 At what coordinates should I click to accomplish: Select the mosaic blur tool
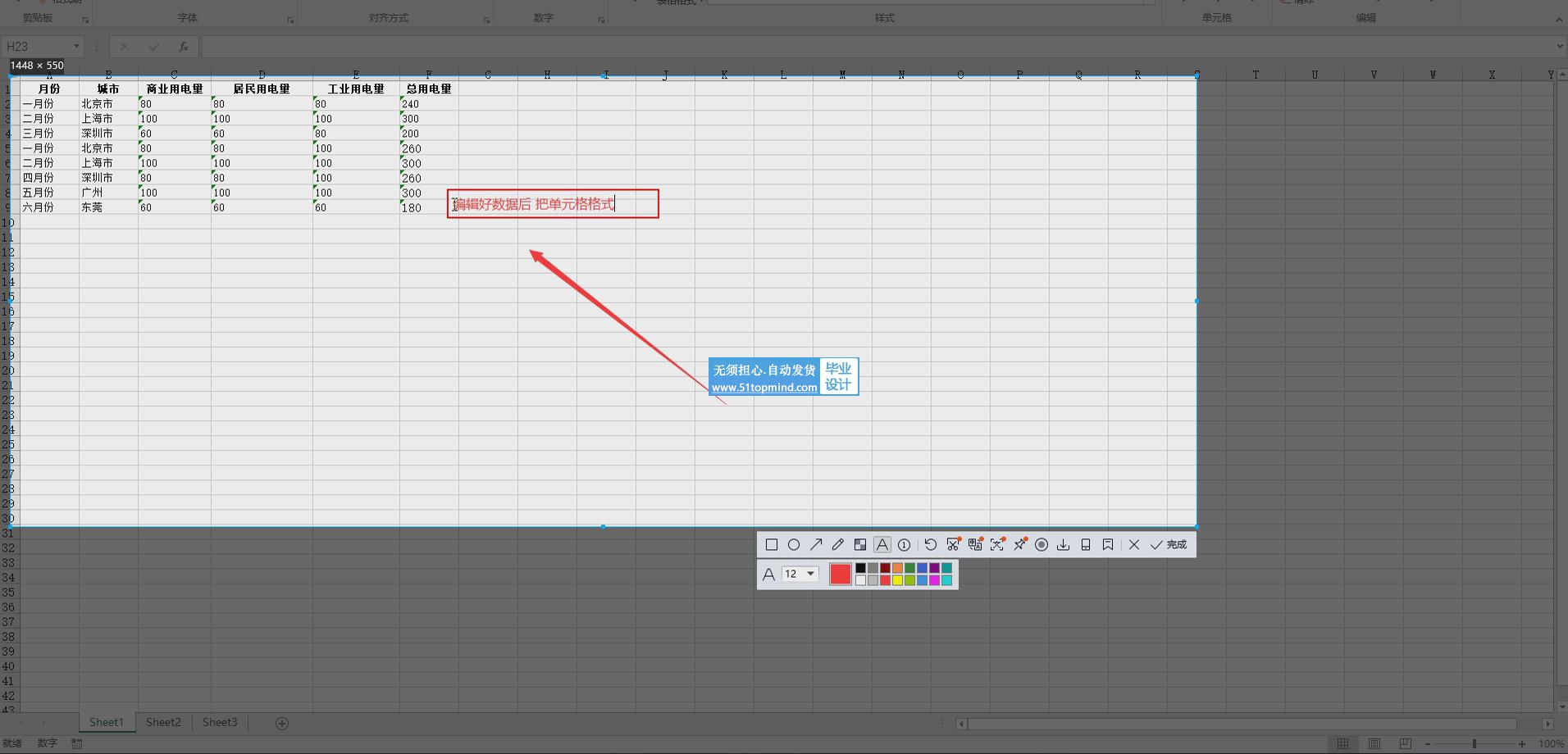[x=859, y=545]
